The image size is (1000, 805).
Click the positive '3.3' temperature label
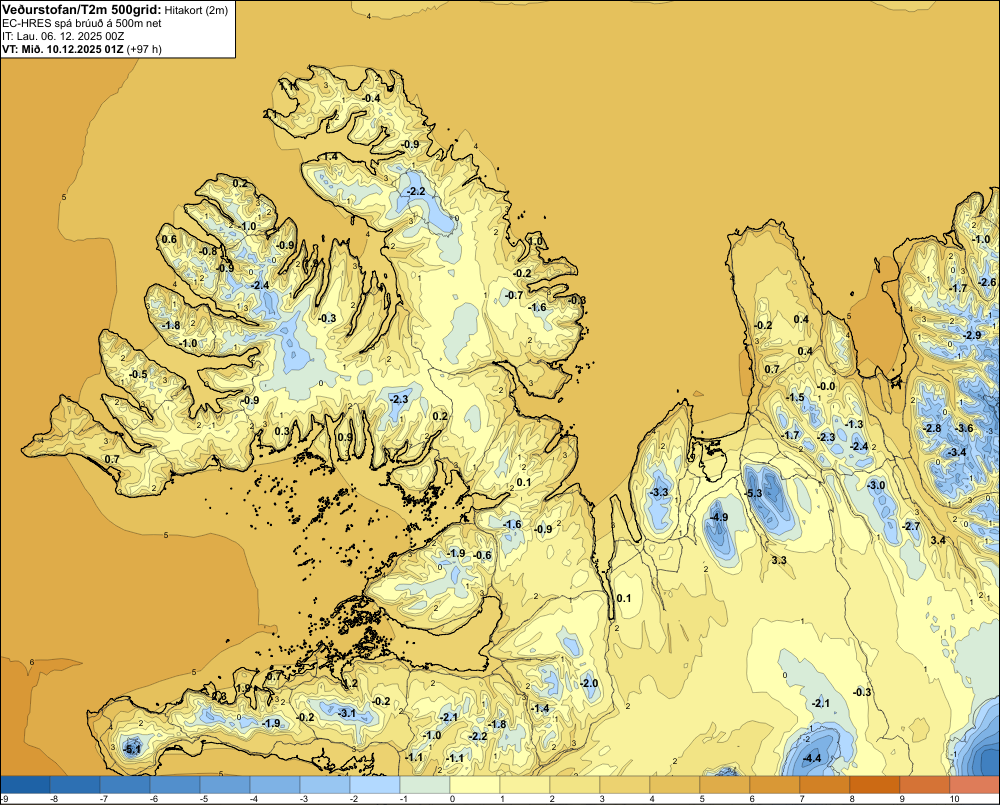pyautogui.click(x=779, y=560)
